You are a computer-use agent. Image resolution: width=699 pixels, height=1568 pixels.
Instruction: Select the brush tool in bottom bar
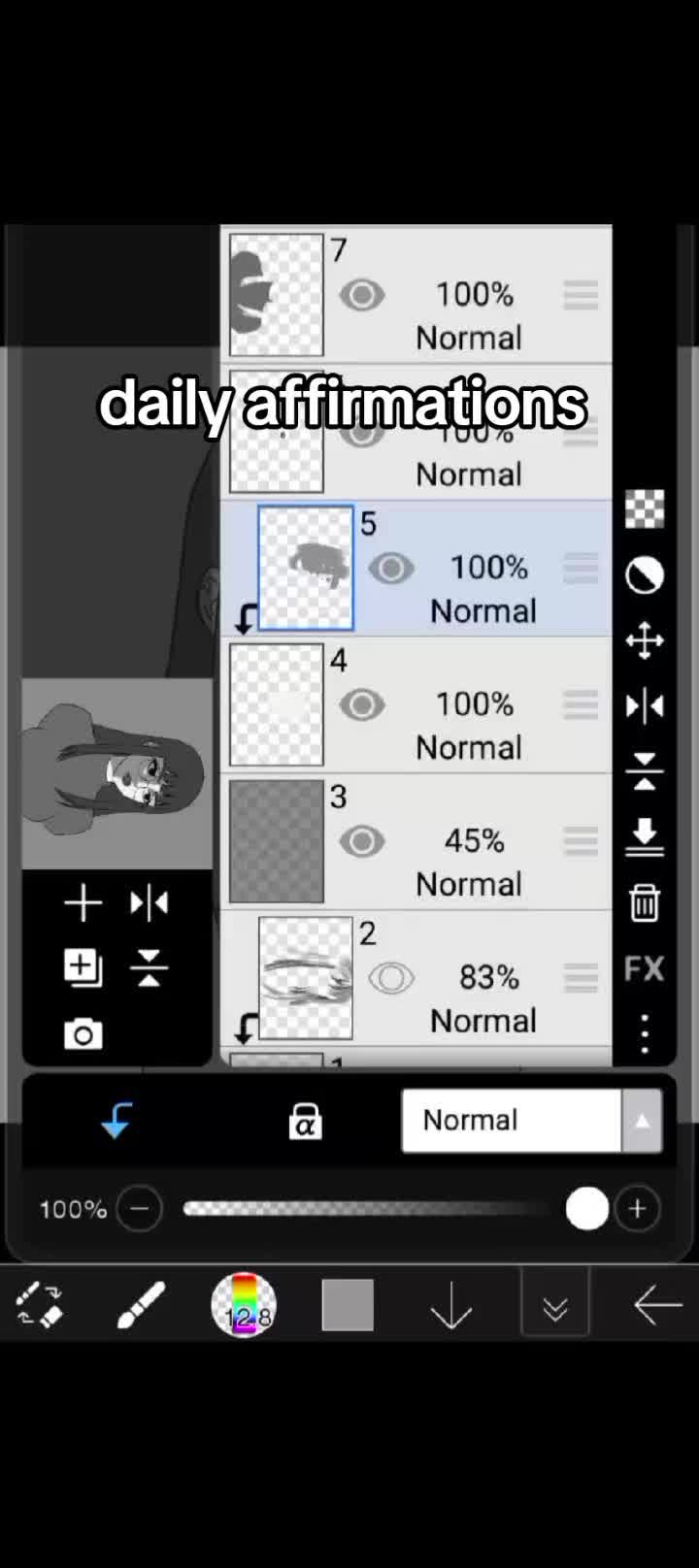click(142, 1305)
